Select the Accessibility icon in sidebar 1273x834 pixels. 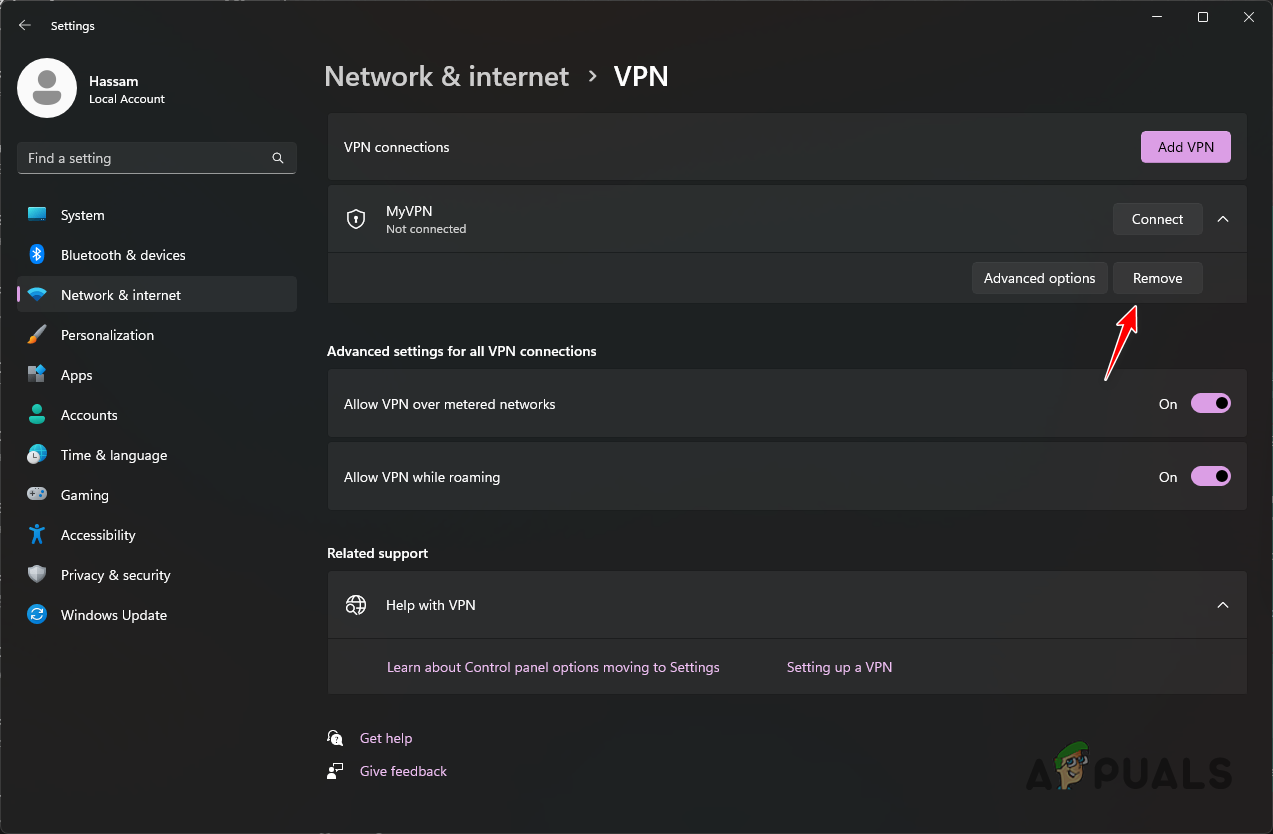[37, 534]
